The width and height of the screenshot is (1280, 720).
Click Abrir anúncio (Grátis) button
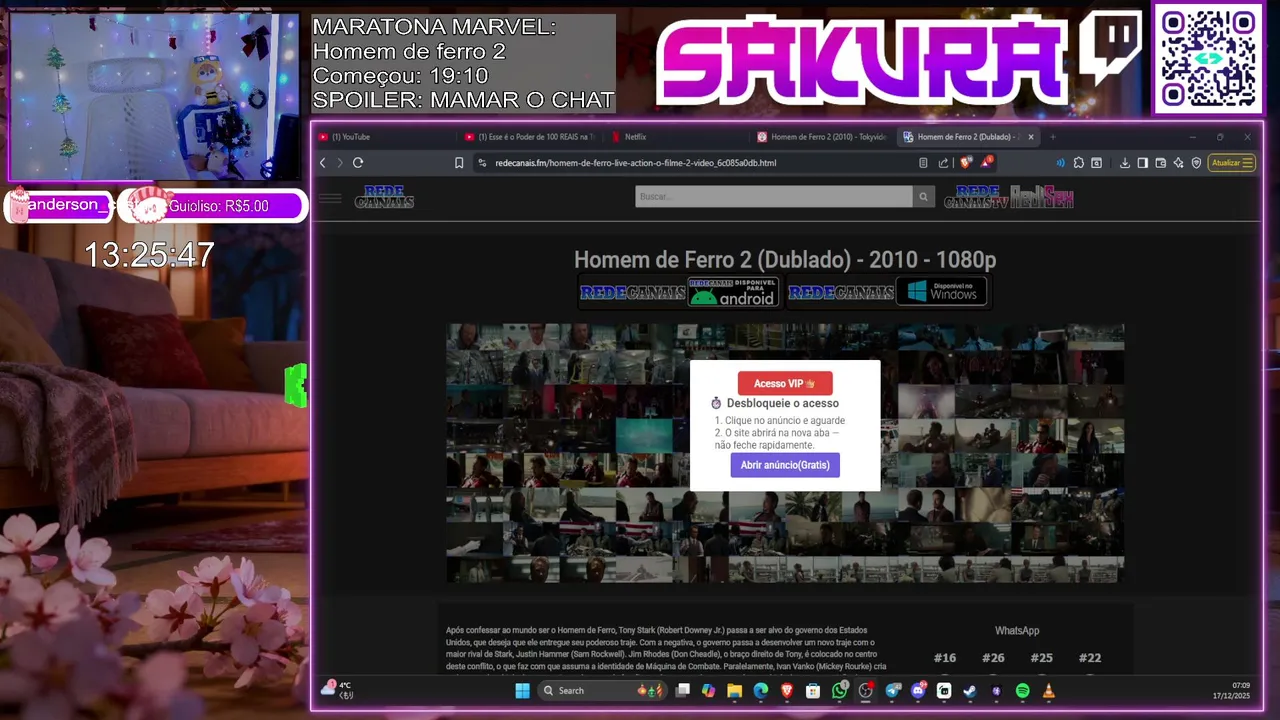[x=785, y=465]
